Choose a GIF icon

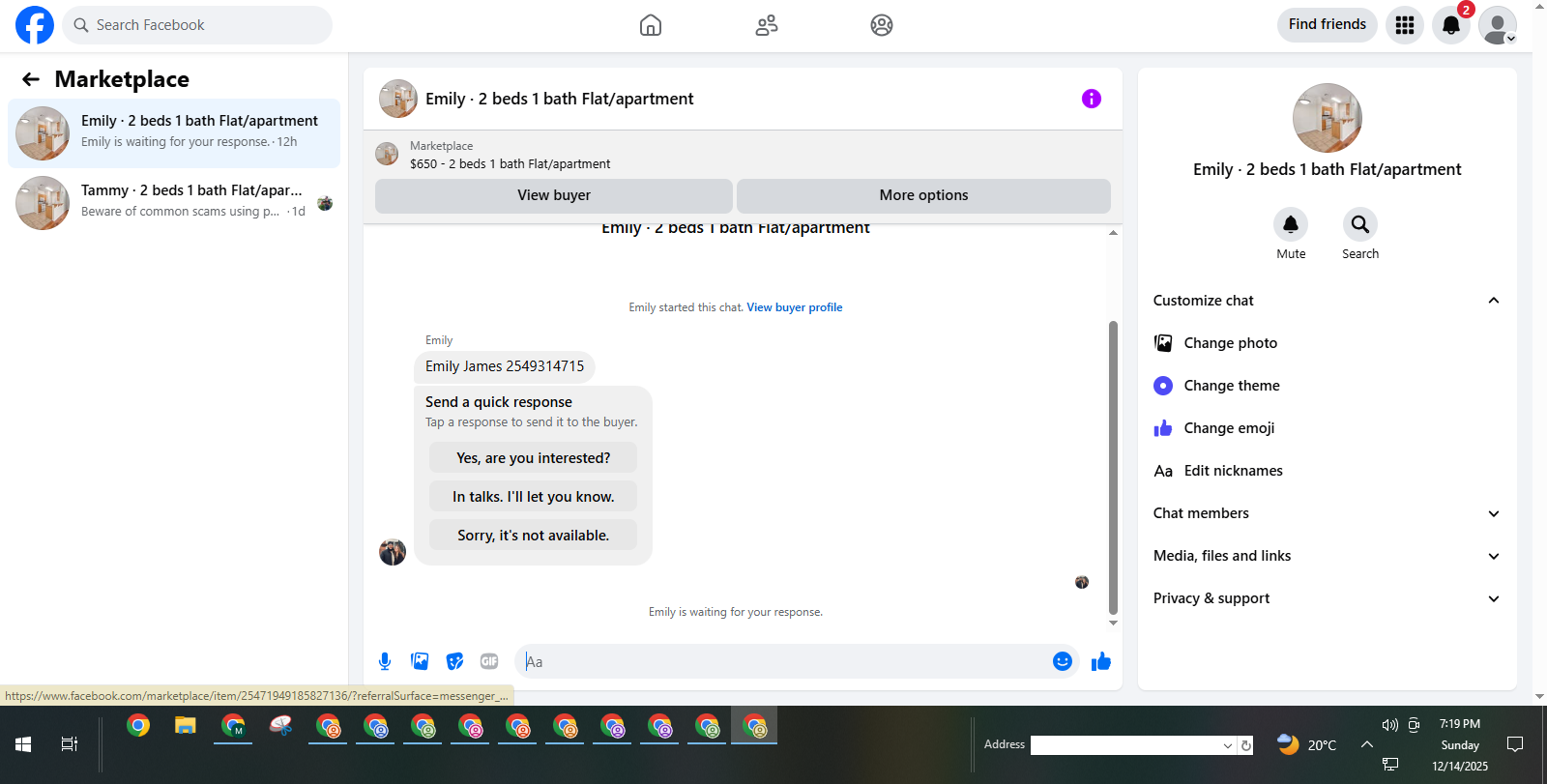click(x=489, y=661)
